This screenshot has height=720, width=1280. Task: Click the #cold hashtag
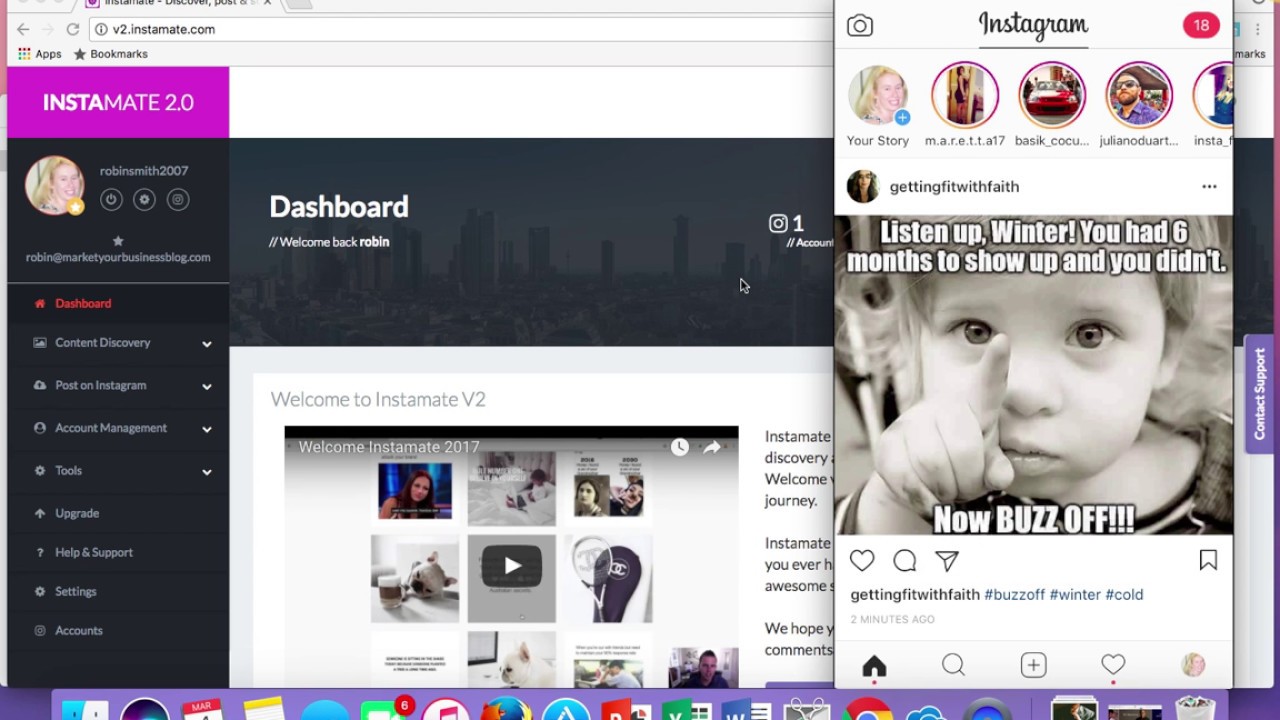1124,594
